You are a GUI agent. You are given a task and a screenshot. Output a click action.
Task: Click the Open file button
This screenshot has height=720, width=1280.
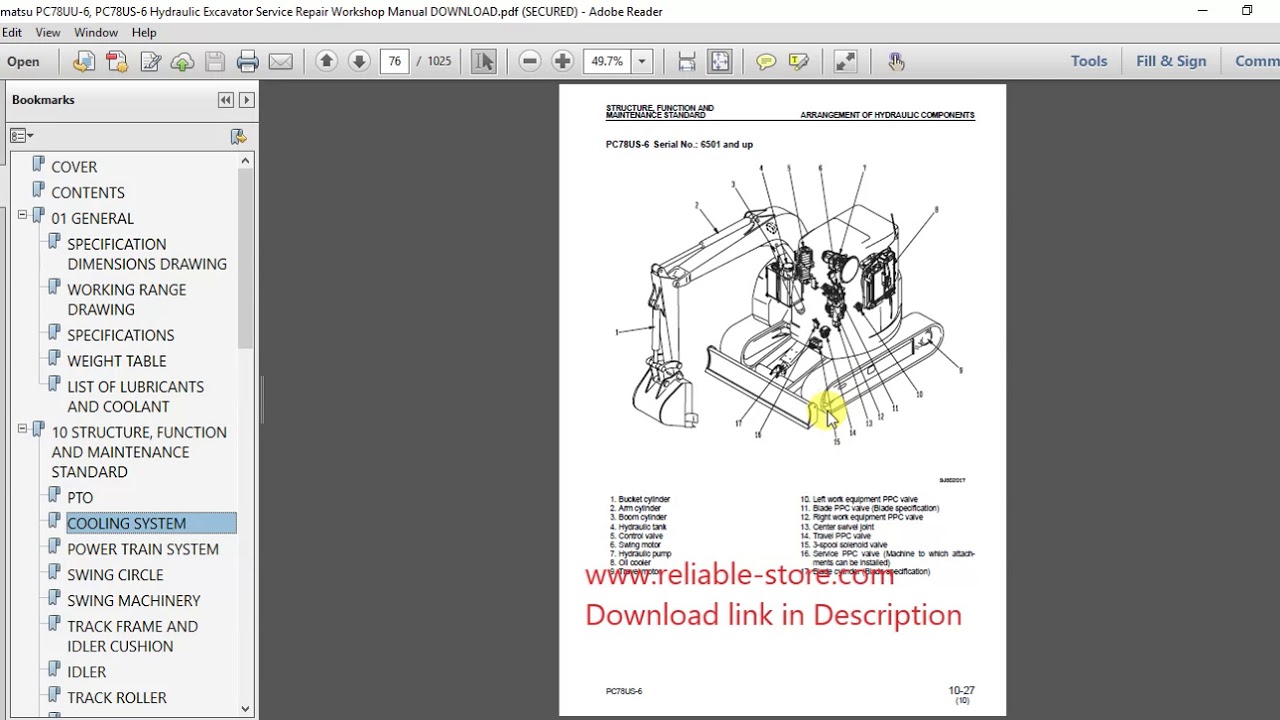[x=23, y=61]
